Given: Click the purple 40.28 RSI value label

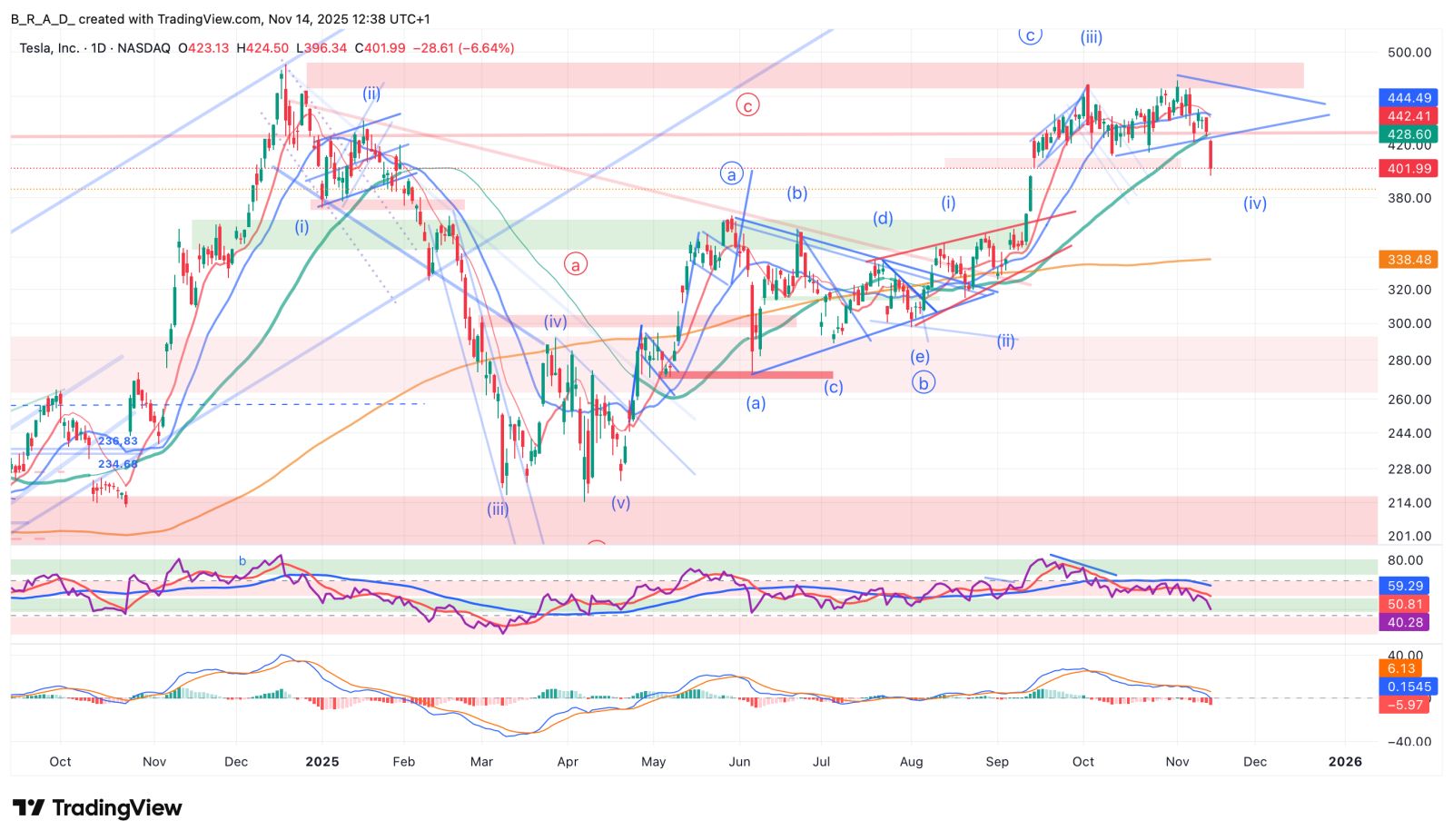Looking at the screenshot, I should click(1404, 622).
